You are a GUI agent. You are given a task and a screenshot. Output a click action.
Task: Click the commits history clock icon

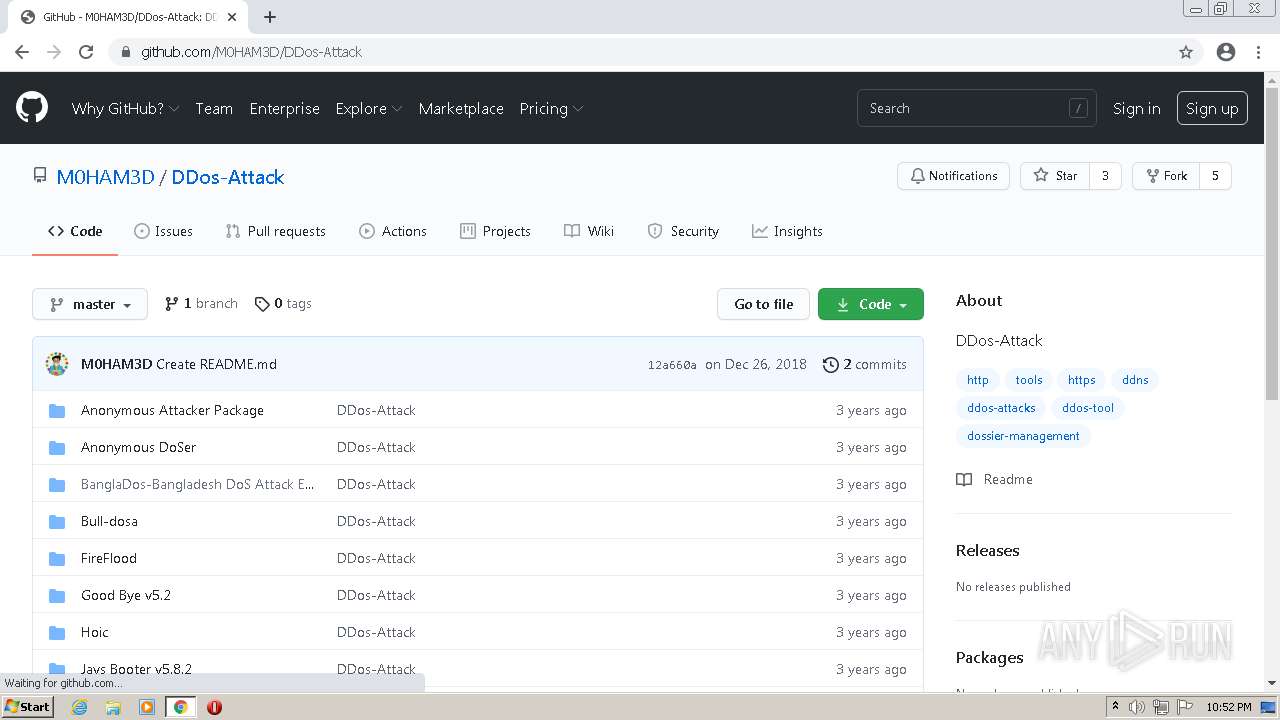click(x=830, y=365)
